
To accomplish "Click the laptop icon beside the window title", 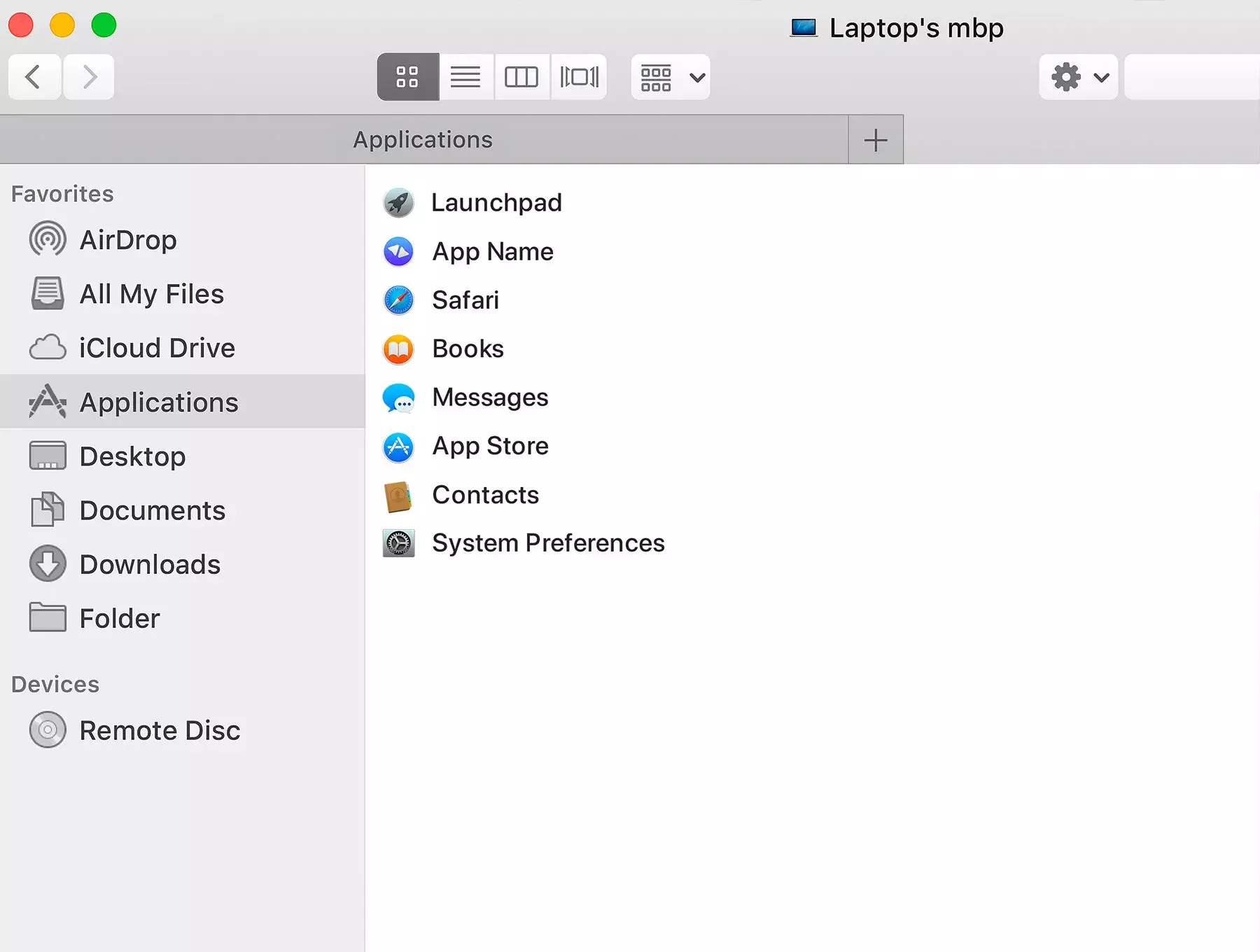I will pos(804,28).
